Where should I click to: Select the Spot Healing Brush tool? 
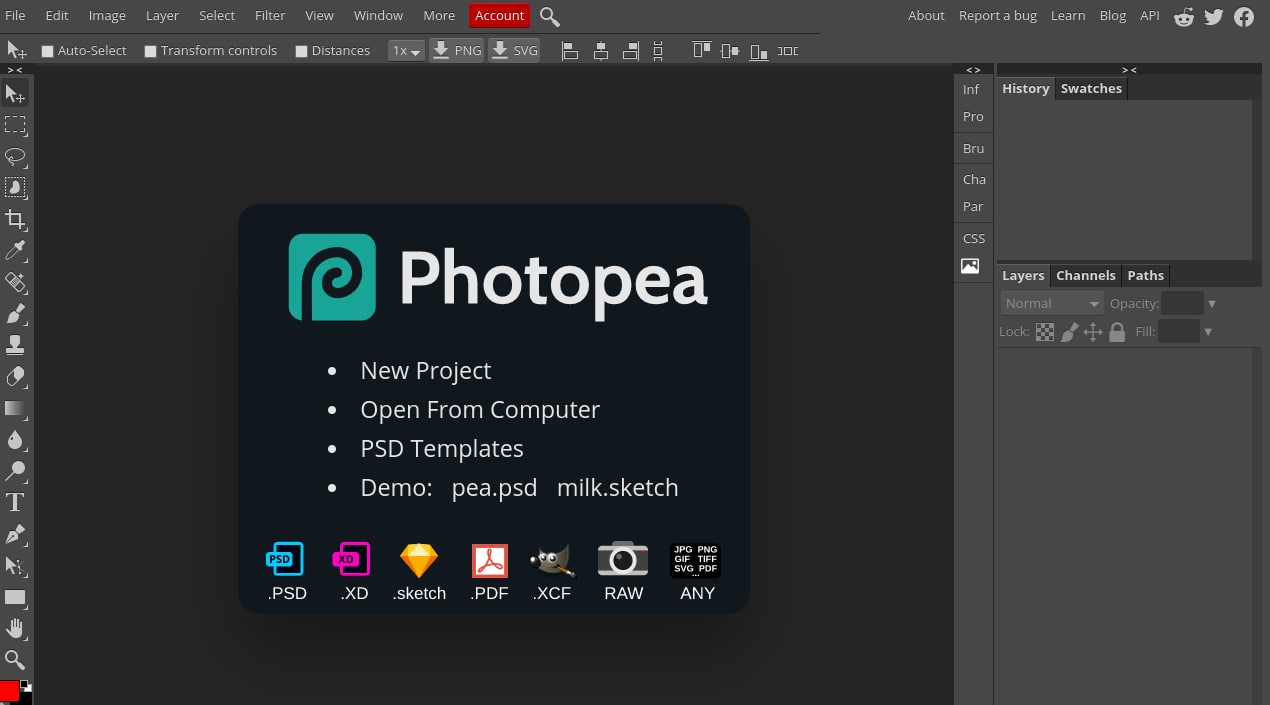pyautogui.click(x=15, y=283)
